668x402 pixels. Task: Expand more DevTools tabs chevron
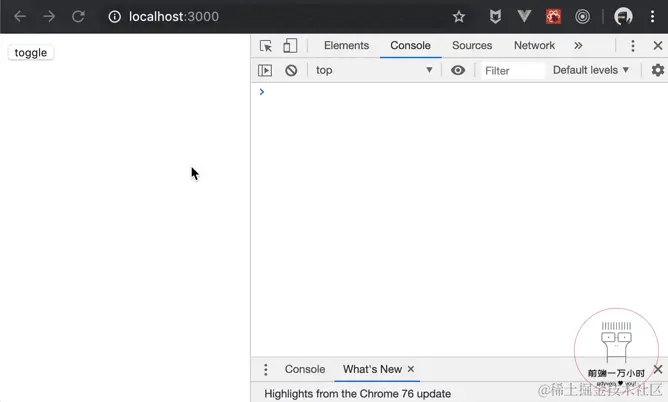point(578,46)
